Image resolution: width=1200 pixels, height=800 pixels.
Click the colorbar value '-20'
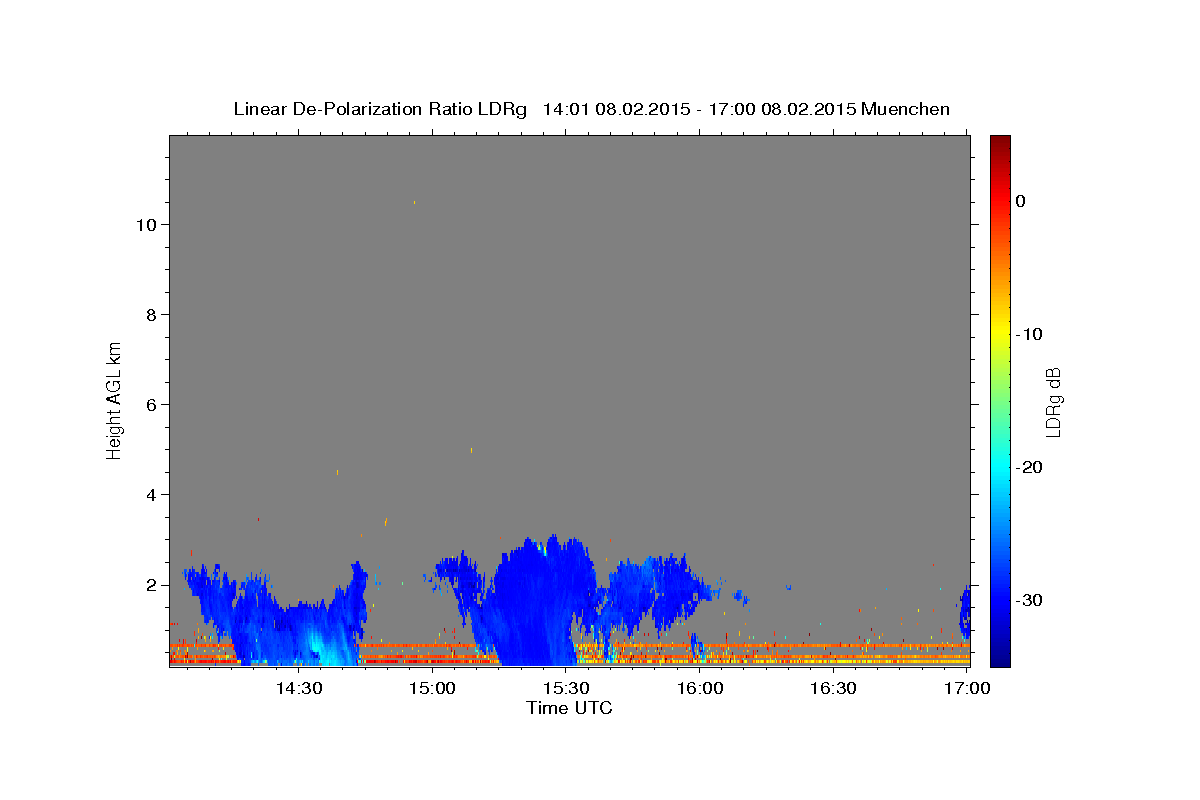pyautogui.click(x=1030, y=467)
